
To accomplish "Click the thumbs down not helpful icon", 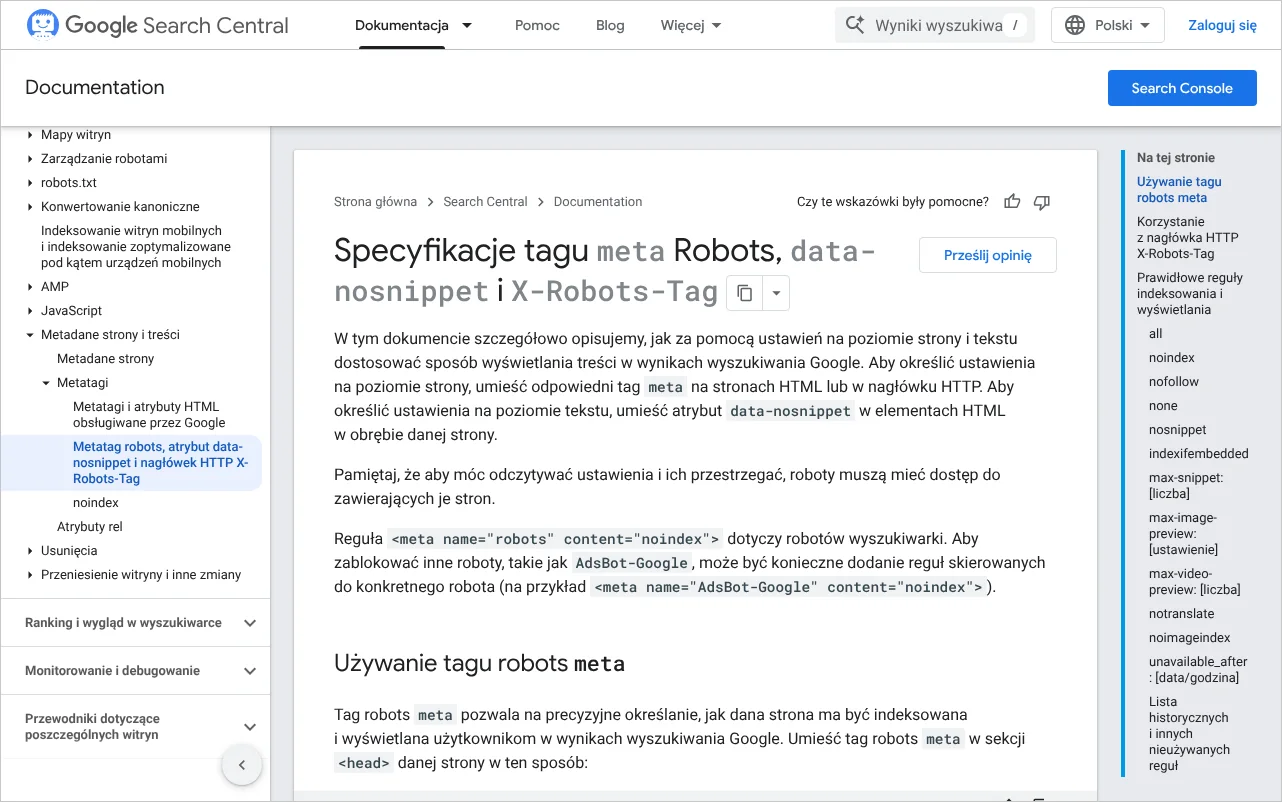I will [1042, 202].
